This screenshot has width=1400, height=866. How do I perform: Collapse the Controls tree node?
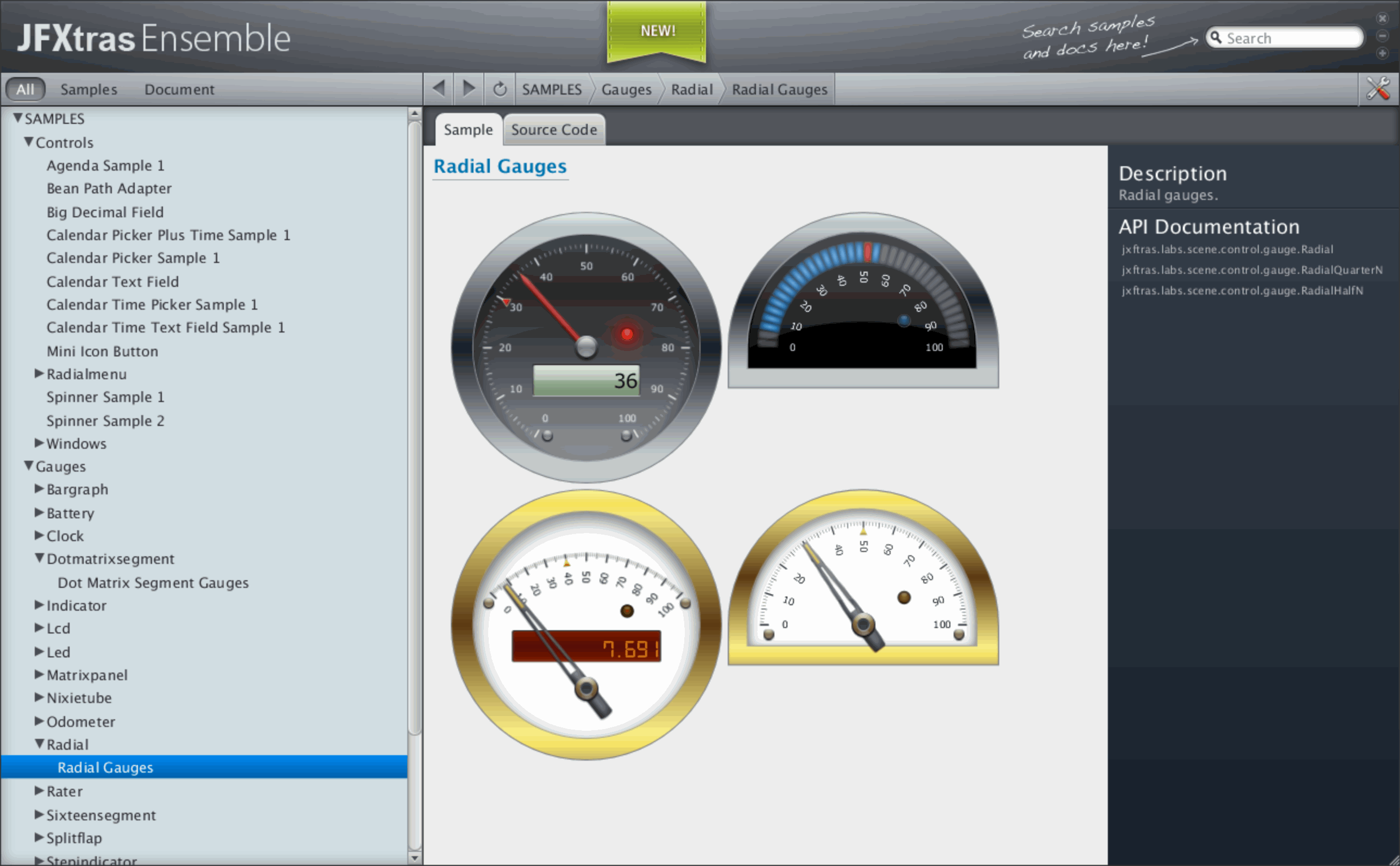(29, 141)
